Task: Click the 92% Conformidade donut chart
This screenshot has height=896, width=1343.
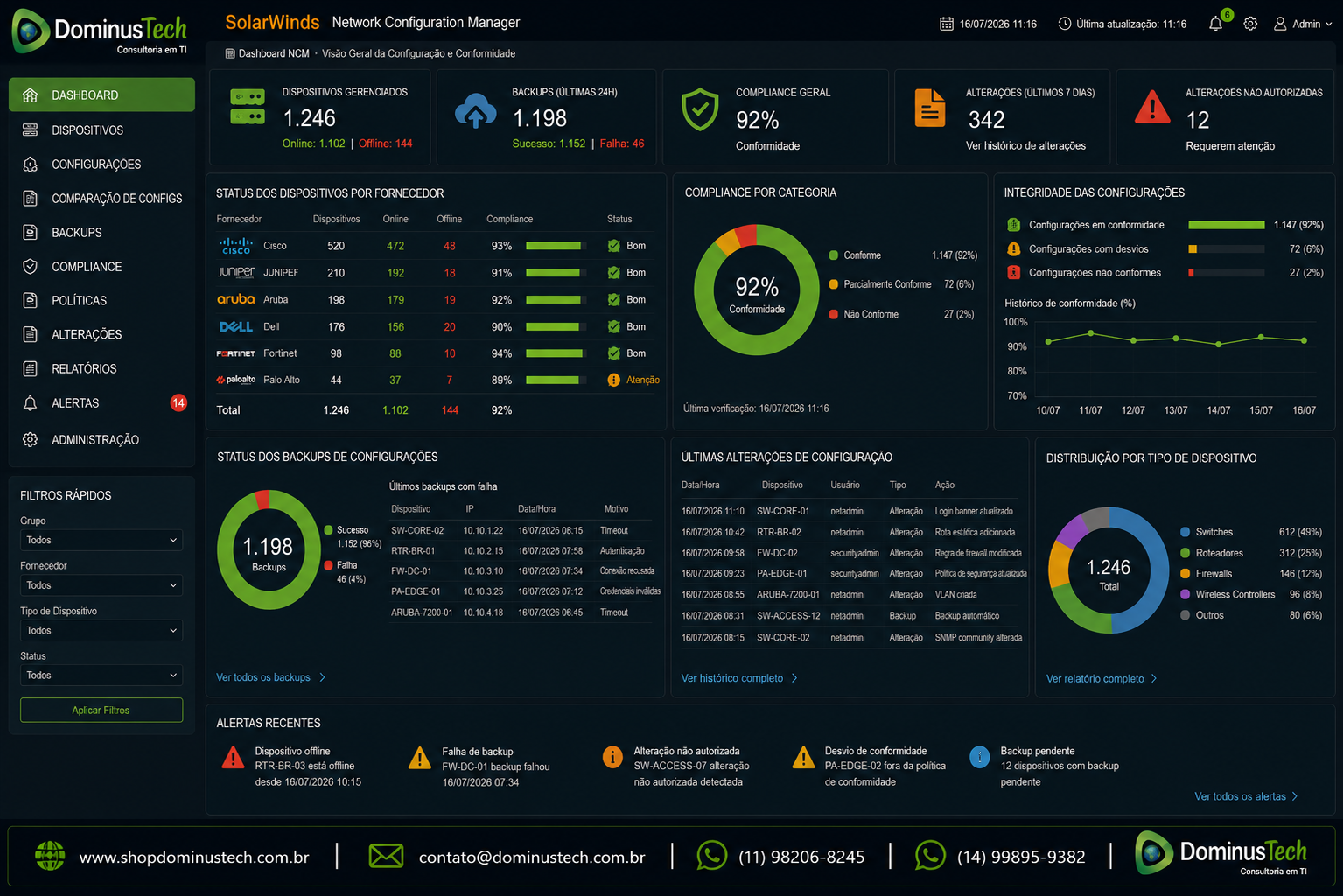Action: tap(757, 290)
